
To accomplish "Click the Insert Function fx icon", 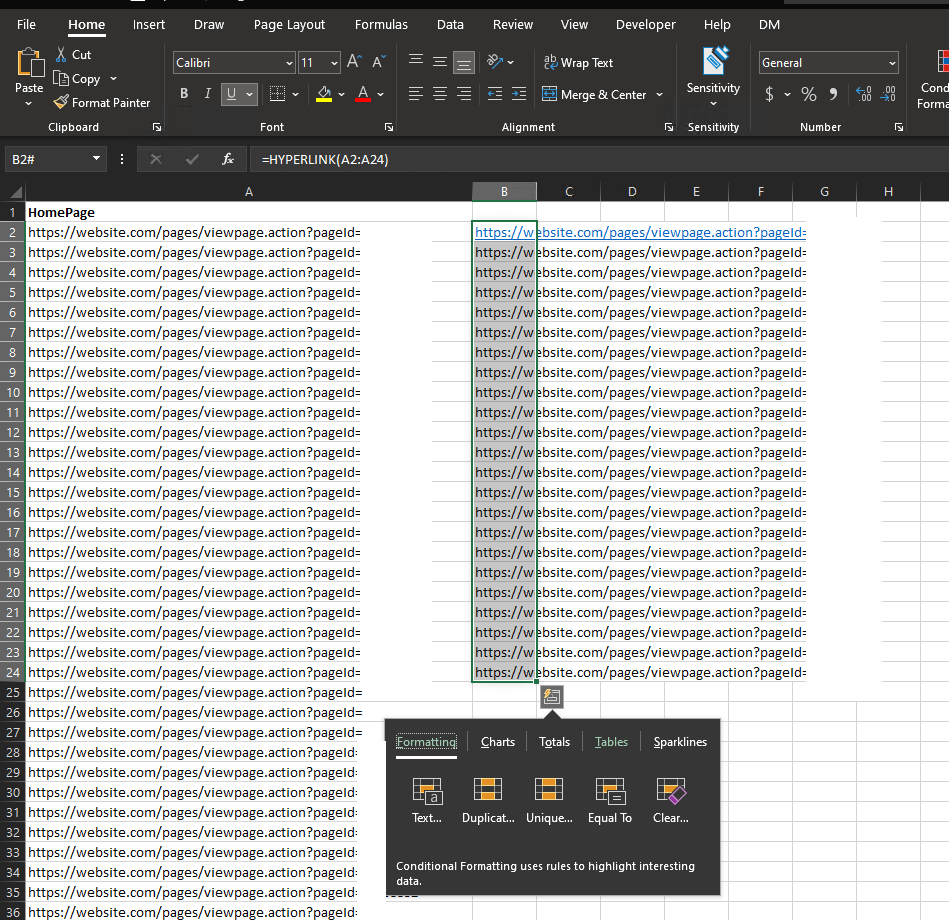I will 228,159.
